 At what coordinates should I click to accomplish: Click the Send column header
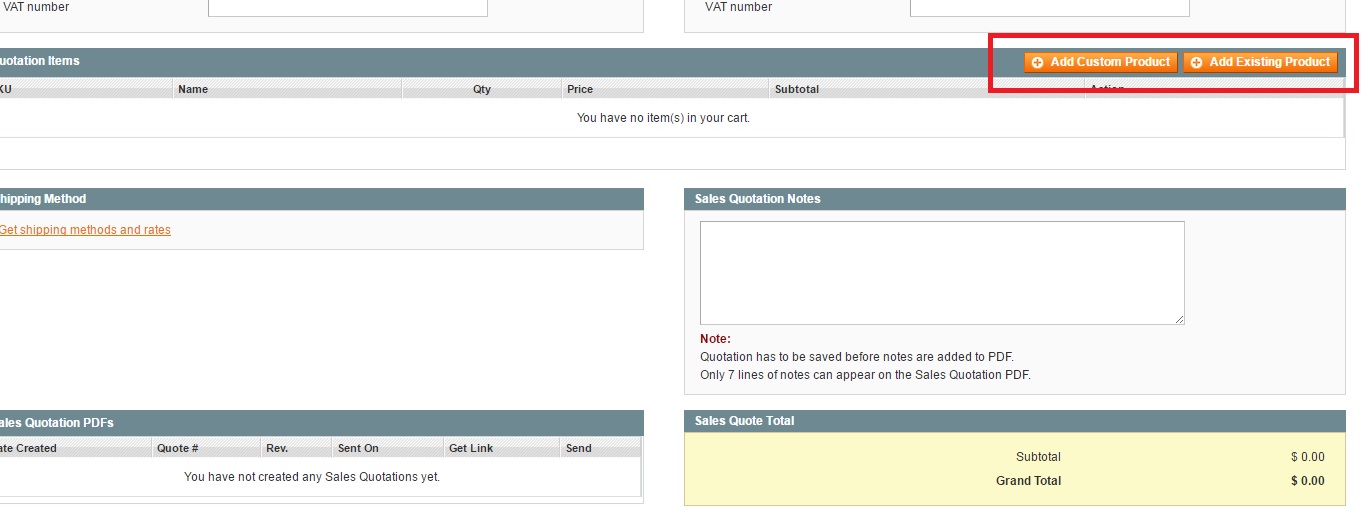pos(579,448)
